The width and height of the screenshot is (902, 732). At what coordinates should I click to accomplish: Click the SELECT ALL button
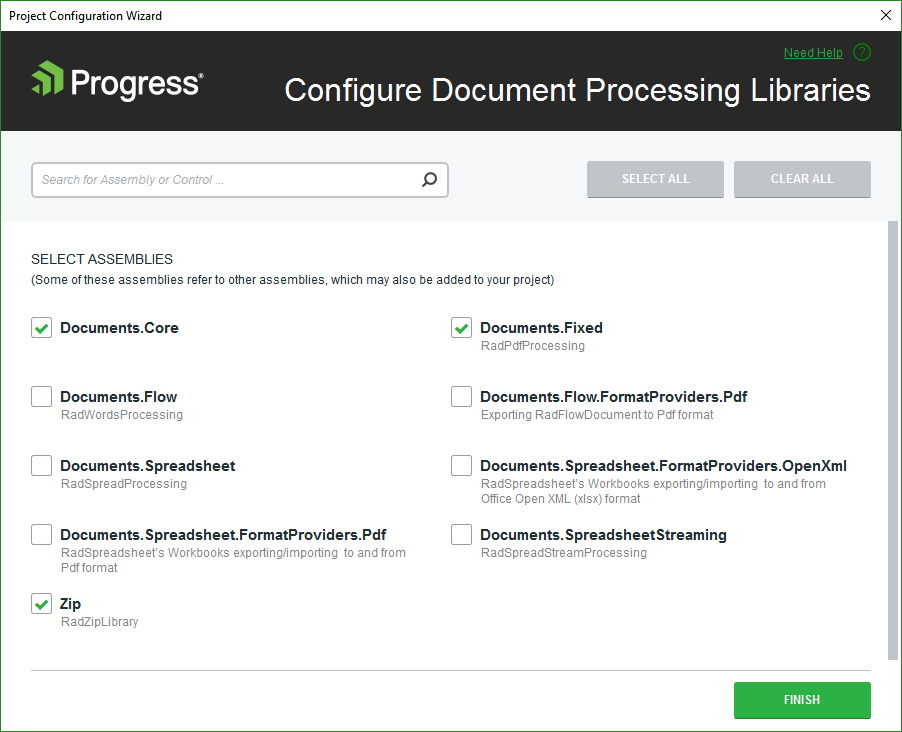coord(655,179)
